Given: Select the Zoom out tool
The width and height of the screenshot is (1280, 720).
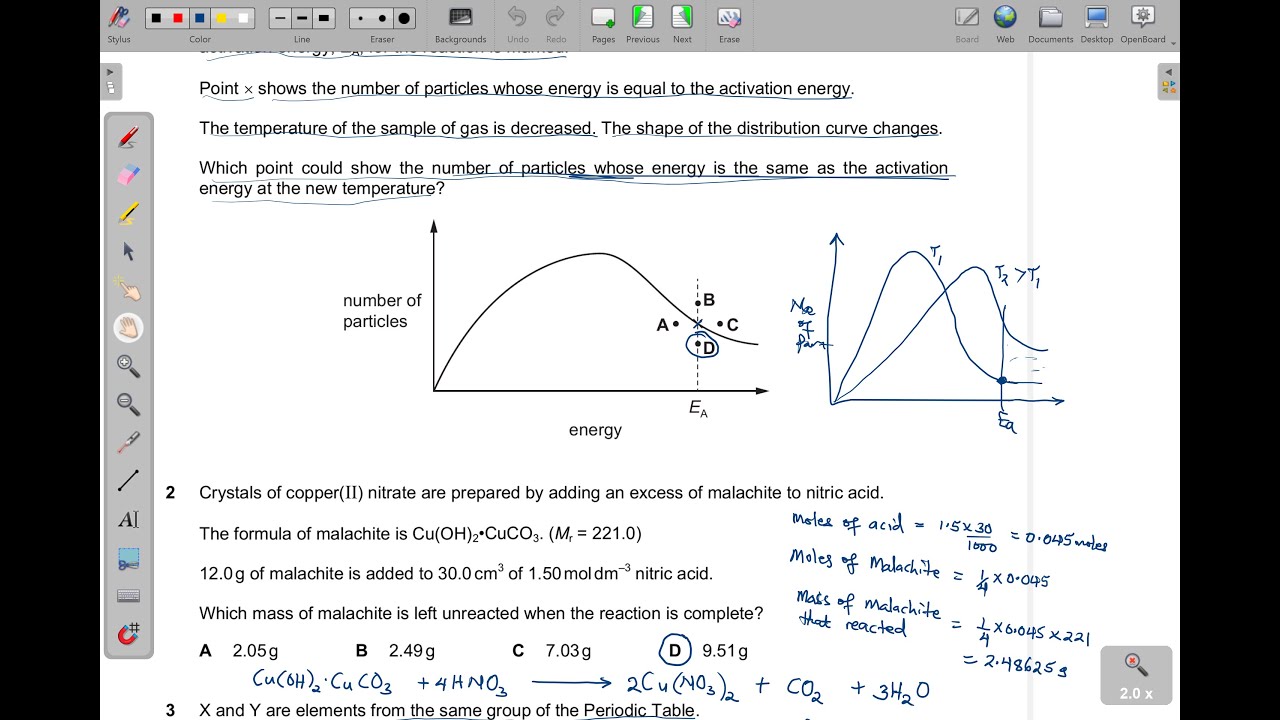Looking at the screenshot, I should 128,403.
